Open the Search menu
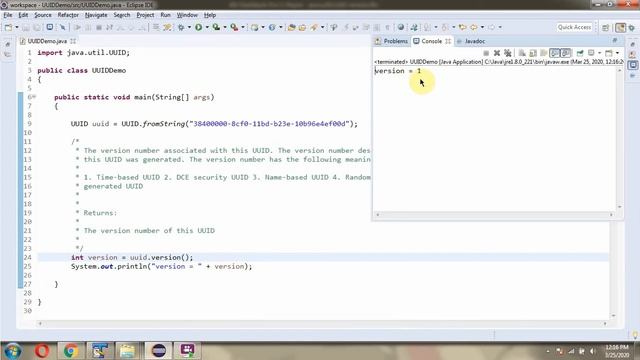Viewport: 640px width, 360px height. pos(122,15)
